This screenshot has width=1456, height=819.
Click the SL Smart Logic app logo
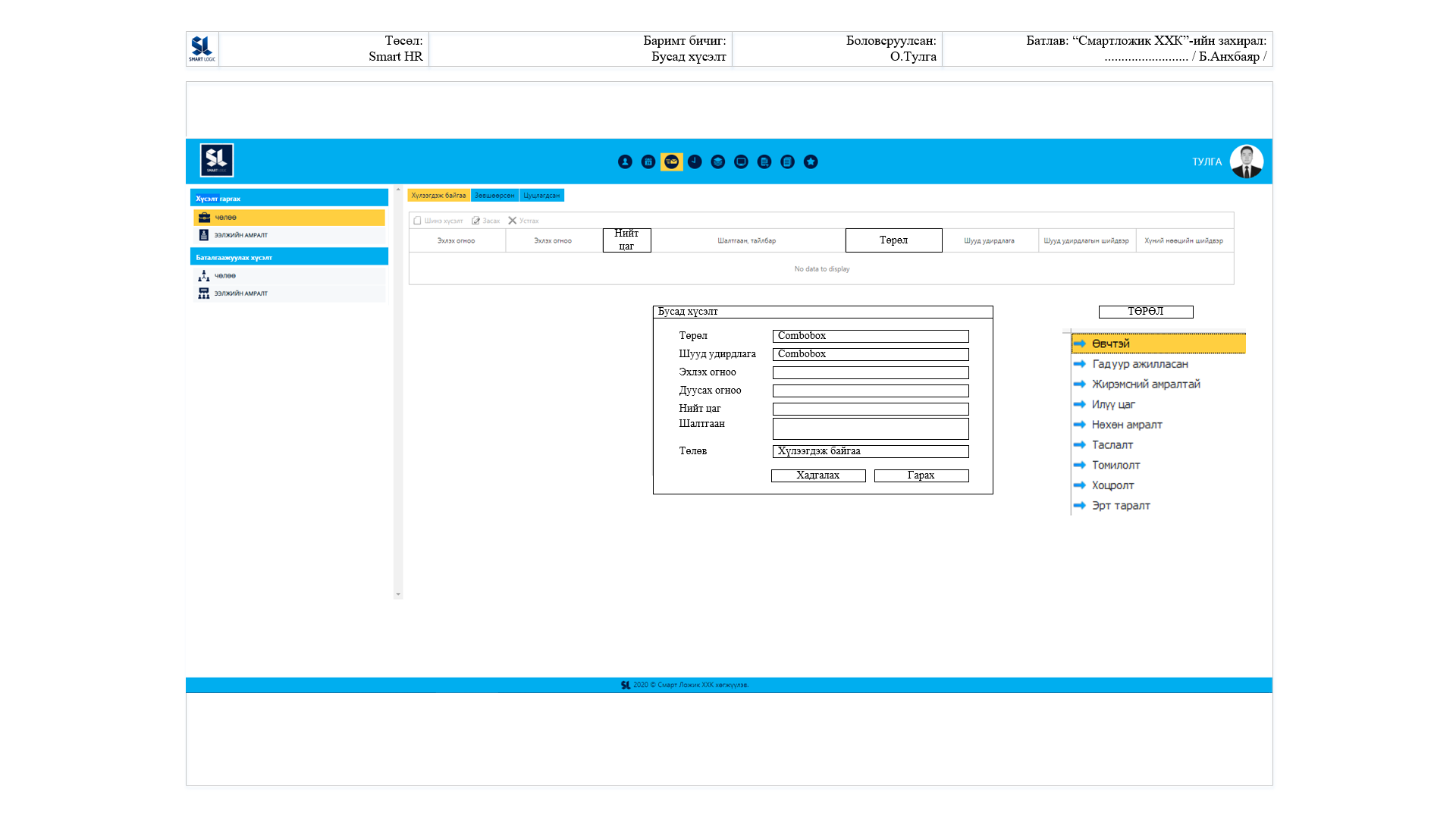click(x=217, y=160)
